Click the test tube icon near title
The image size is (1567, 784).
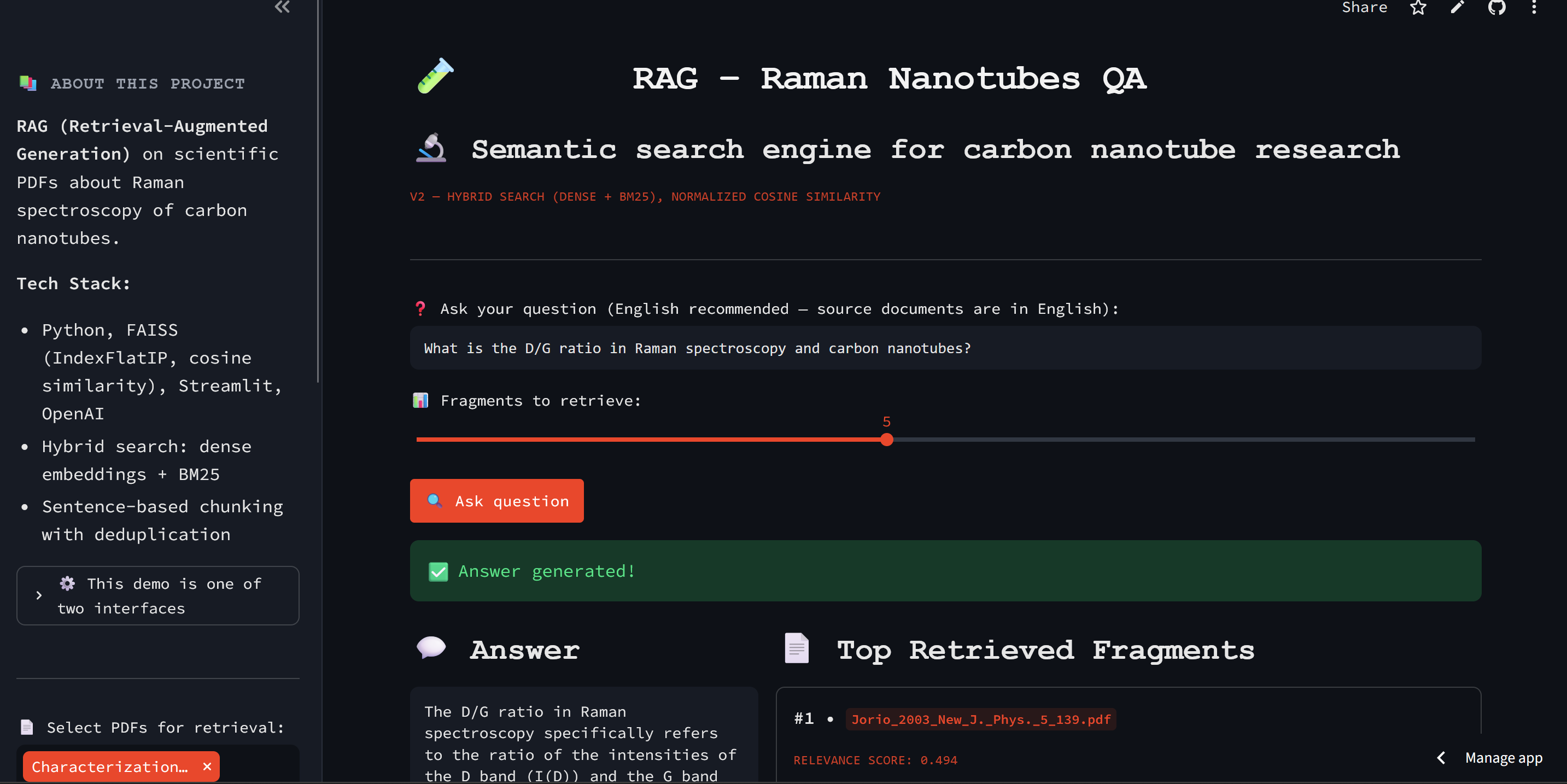point(436,76)
